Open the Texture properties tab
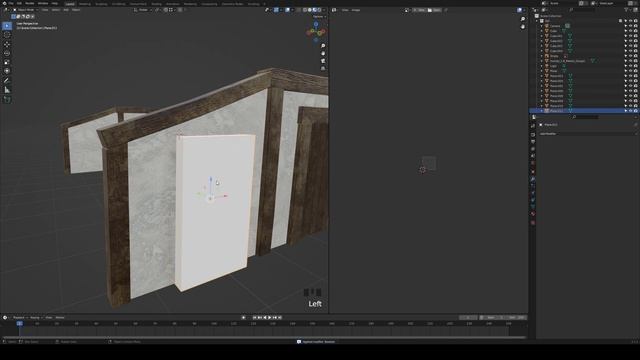The width and height of the screenshot is (640, 360). point(533,223)
